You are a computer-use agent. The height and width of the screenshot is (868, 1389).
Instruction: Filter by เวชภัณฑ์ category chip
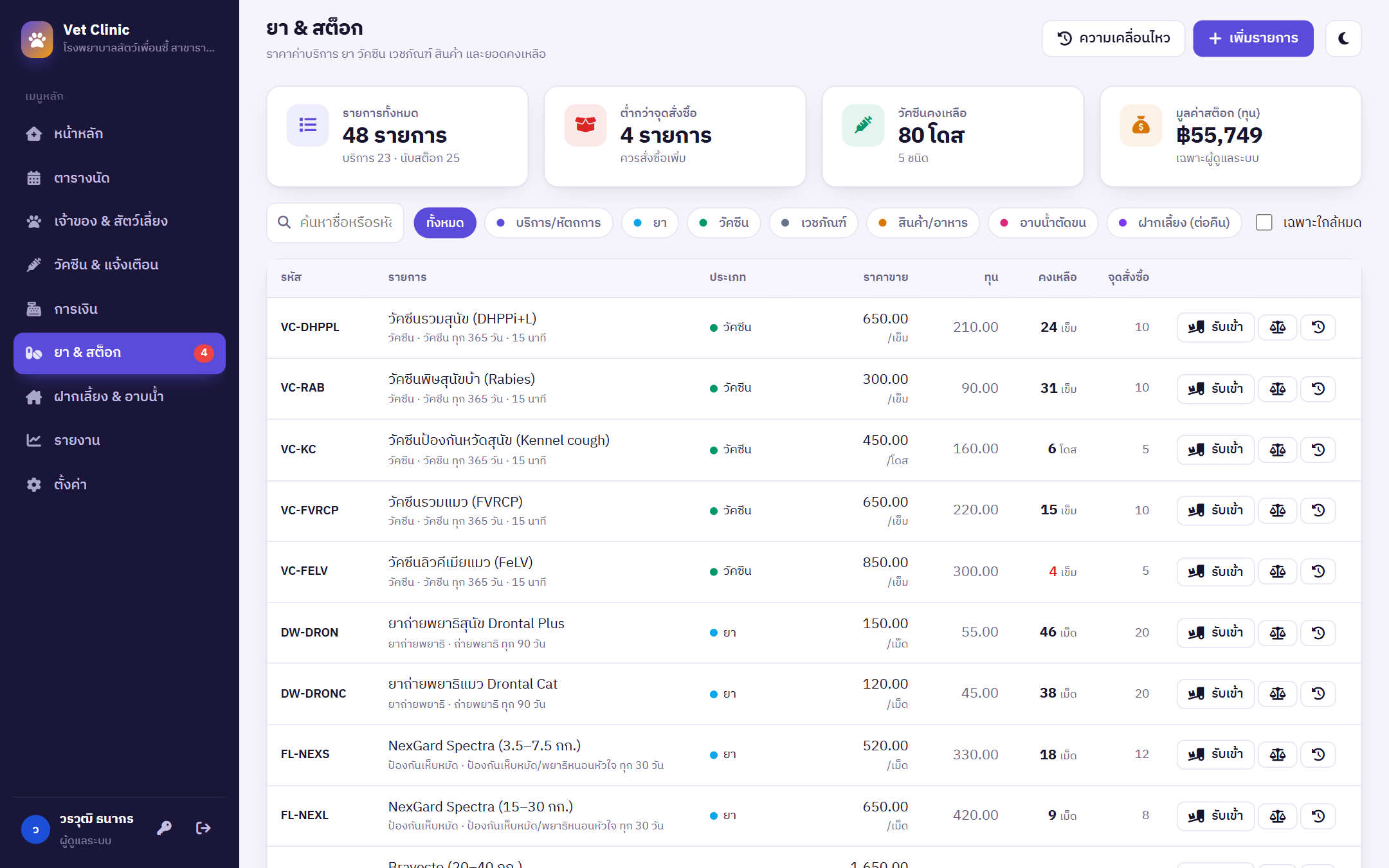click(813, 222)
